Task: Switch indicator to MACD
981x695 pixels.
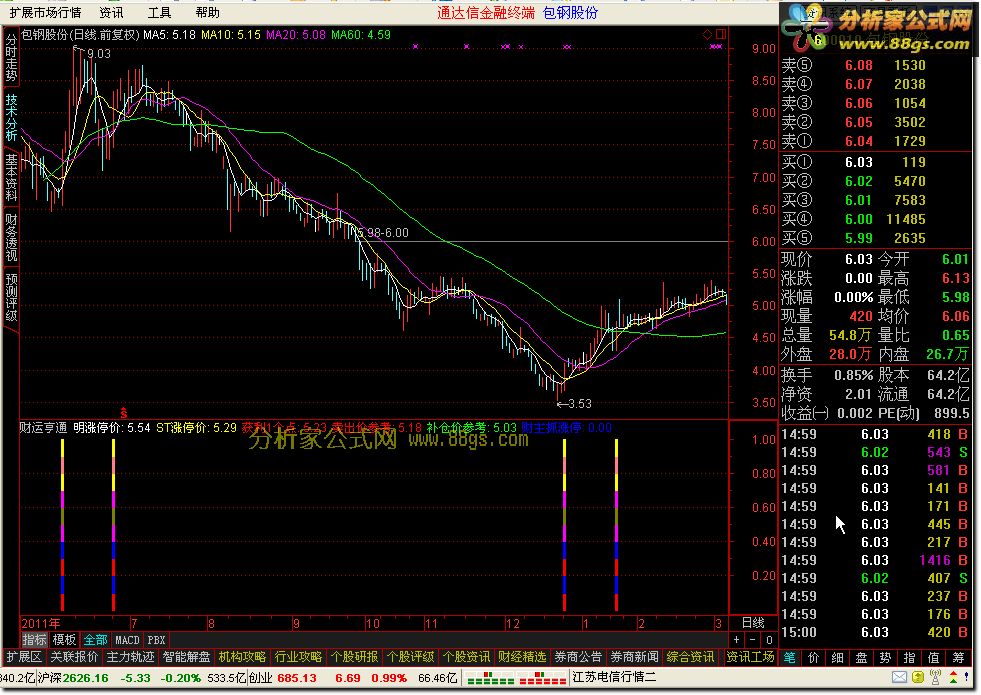Action: coord(127,640)
